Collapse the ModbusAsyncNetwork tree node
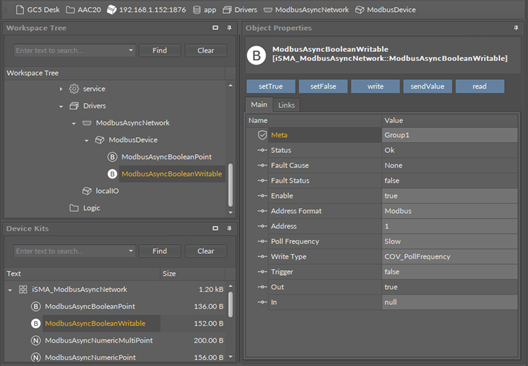The height and width of the screenshot is (366, 528). (74, 123)
